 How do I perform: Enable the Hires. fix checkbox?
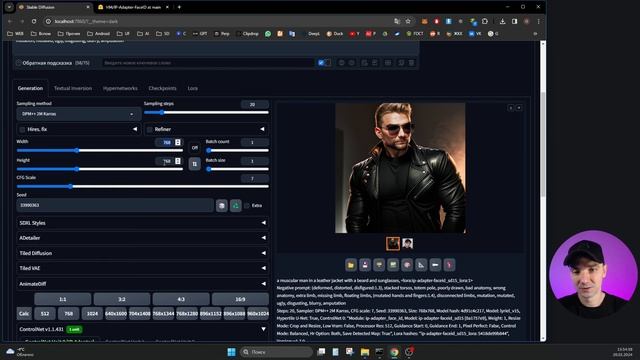coord(22,129)
